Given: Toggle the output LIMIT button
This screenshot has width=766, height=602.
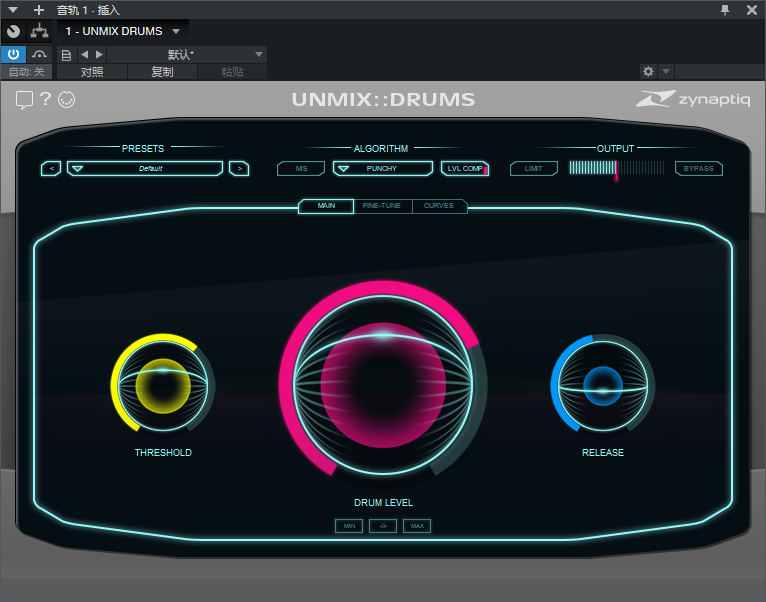Looking at the screenshot, I should coord(533,169).
